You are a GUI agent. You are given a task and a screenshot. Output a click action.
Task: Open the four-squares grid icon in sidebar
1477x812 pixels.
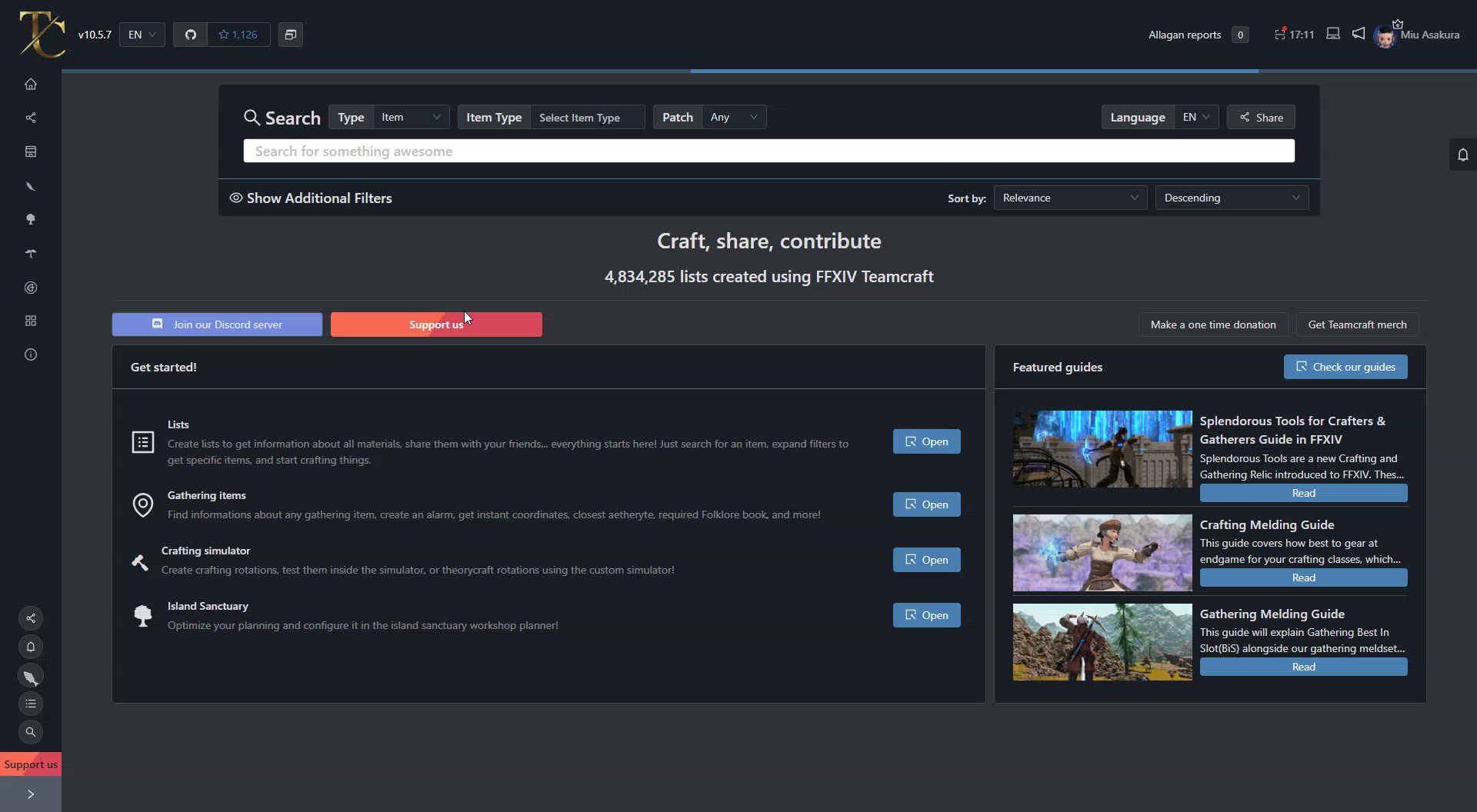coord(31,321)
